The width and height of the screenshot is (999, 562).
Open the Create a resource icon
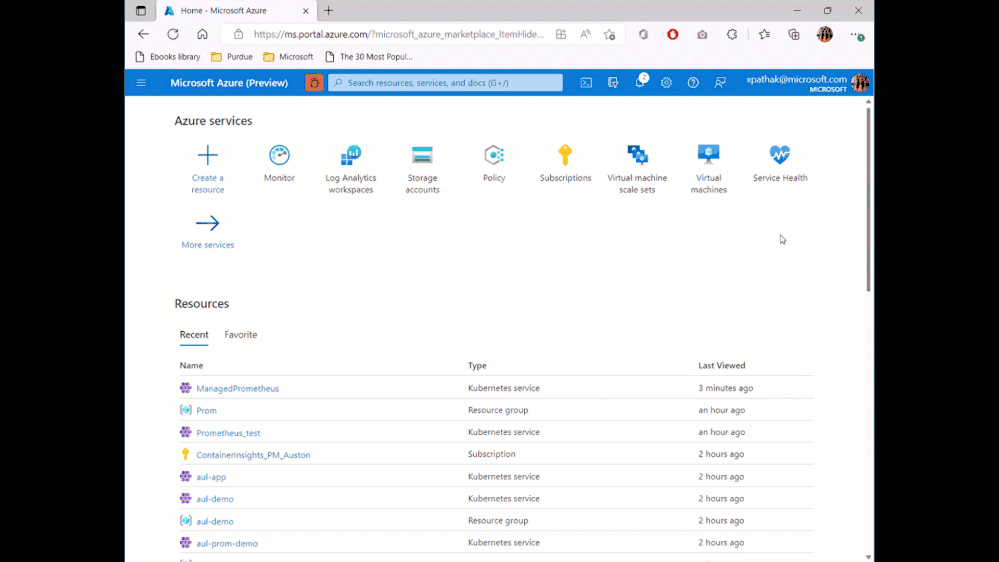[208, 155]
